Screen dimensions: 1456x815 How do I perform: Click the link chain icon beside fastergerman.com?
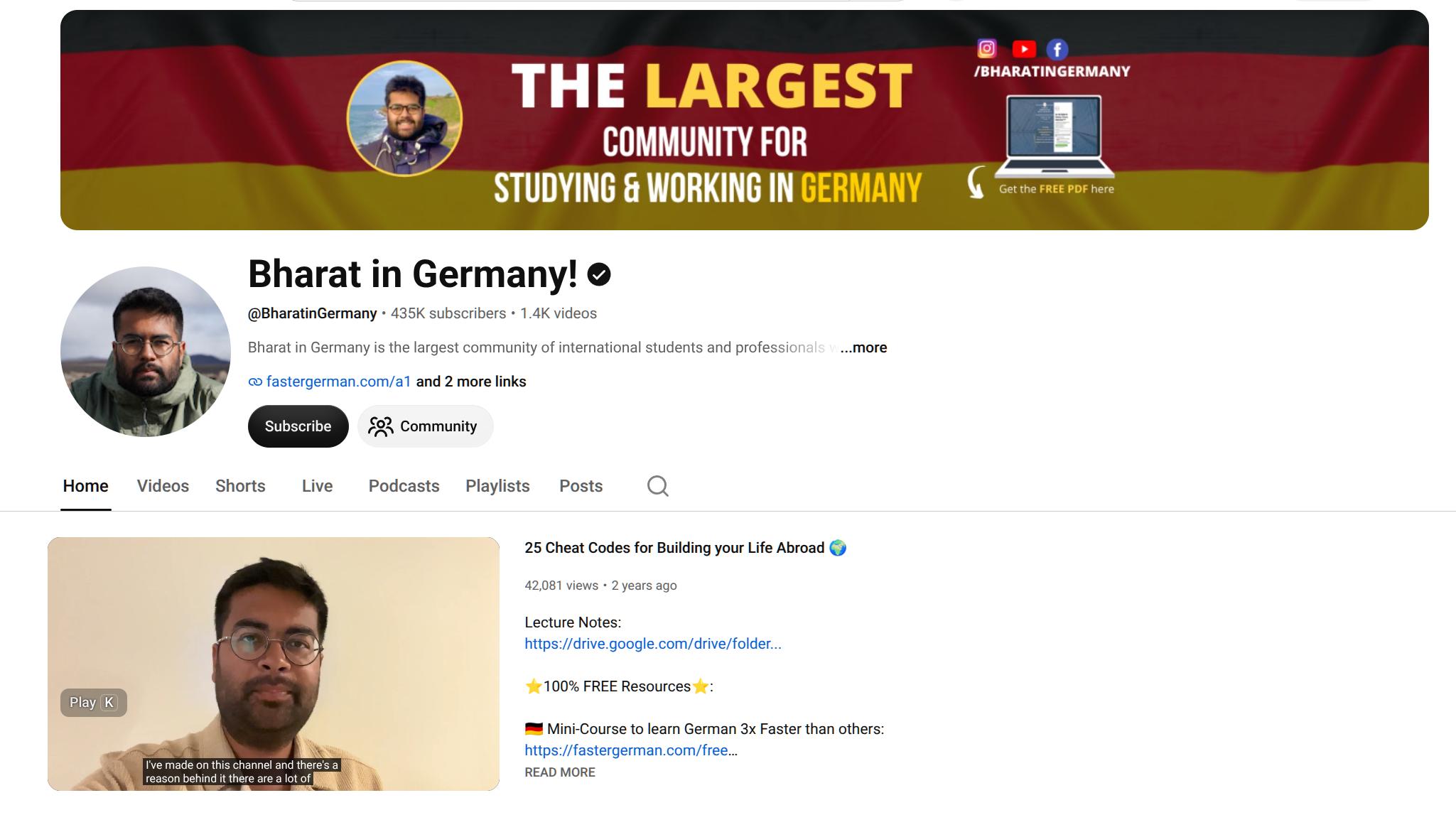pos(255,382)
